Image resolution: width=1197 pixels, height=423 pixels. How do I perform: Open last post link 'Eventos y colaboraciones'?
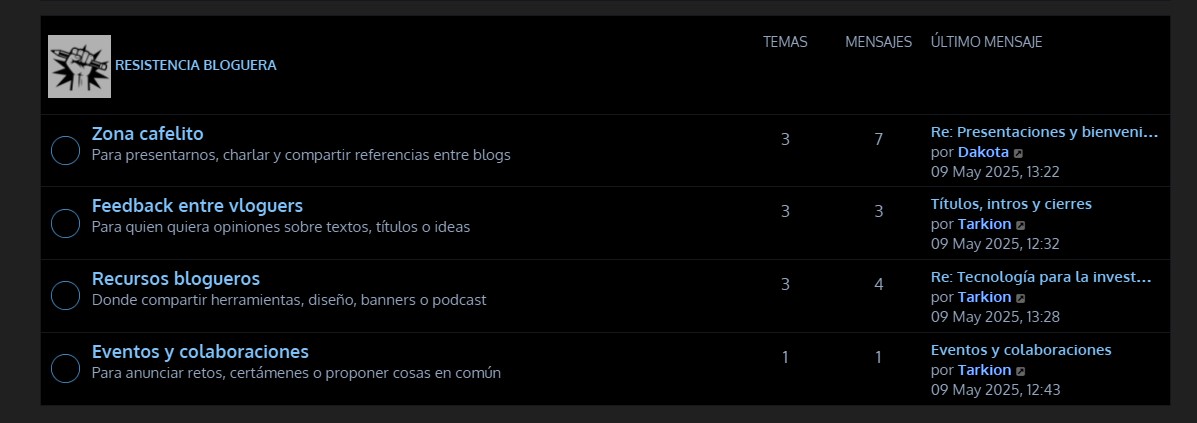[x=1021, y=350]
